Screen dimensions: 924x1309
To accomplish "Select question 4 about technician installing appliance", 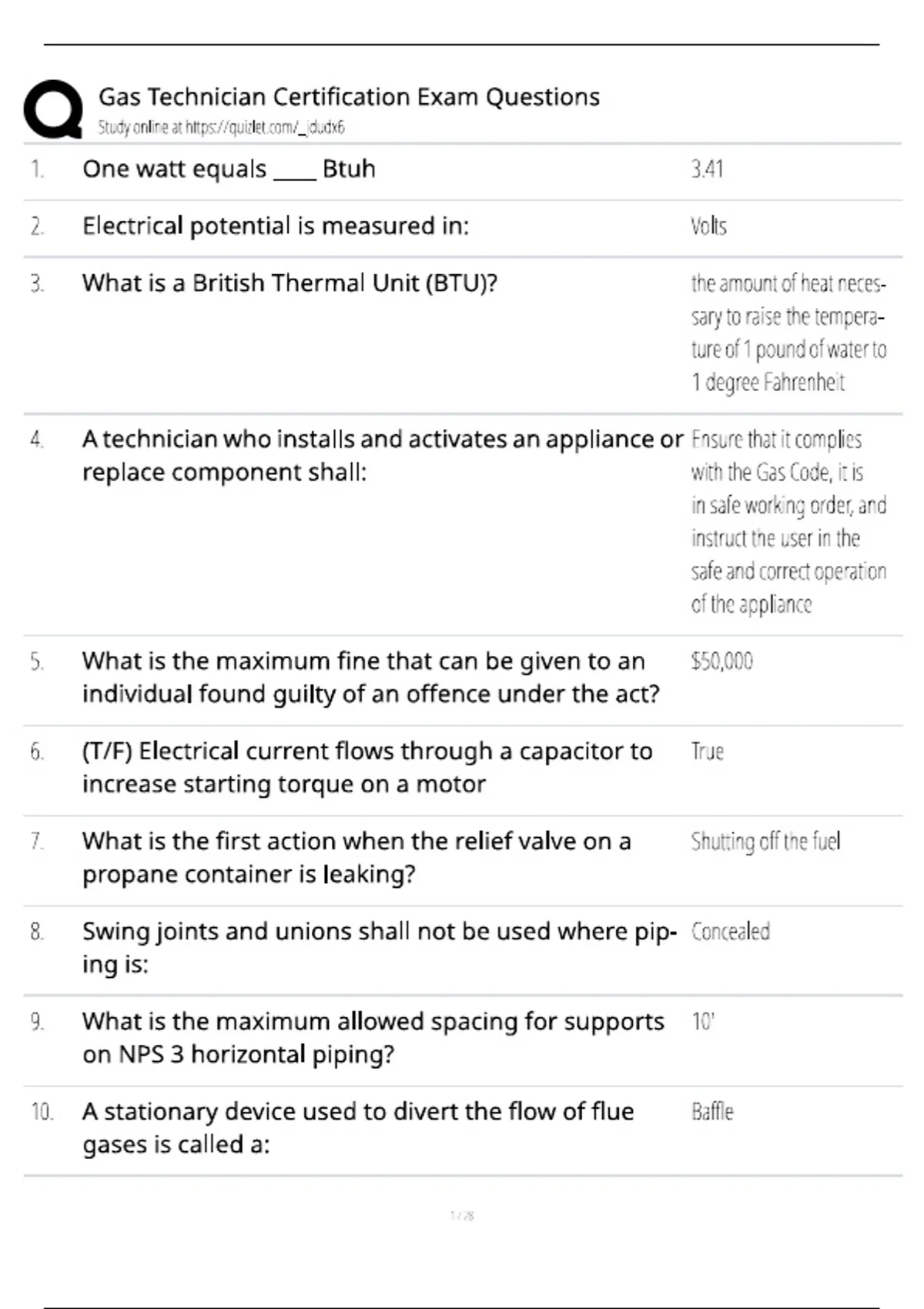I will click(x=382, y=455).
